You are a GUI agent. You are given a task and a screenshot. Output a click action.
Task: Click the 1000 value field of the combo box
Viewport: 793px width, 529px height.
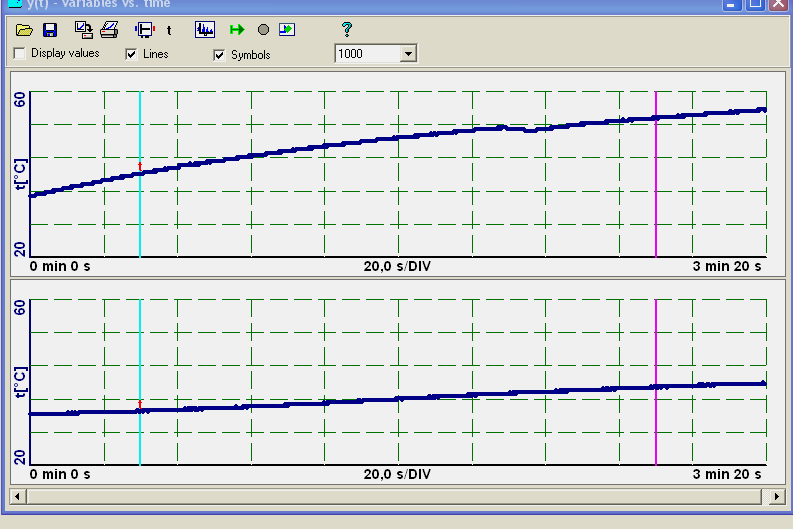point(368,53)
